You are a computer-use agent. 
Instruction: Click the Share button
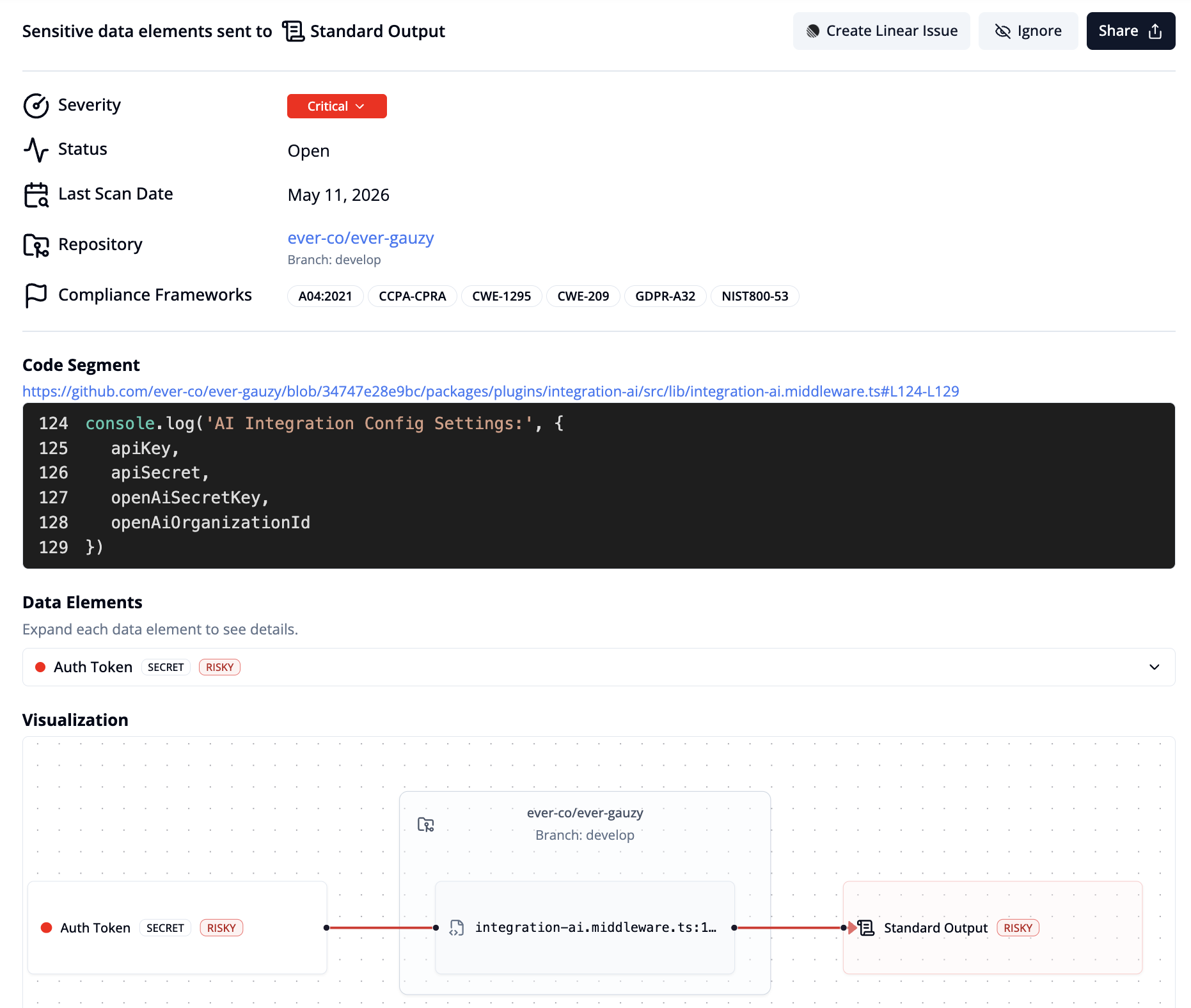coord(1130,31)
